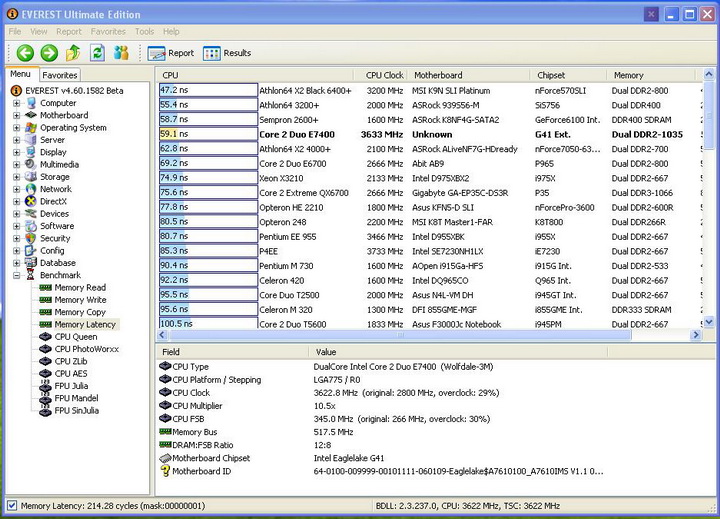Screen dimensions: 720x519
Task: Select the Motherboard ID field row
Action: tap(381, 471)
